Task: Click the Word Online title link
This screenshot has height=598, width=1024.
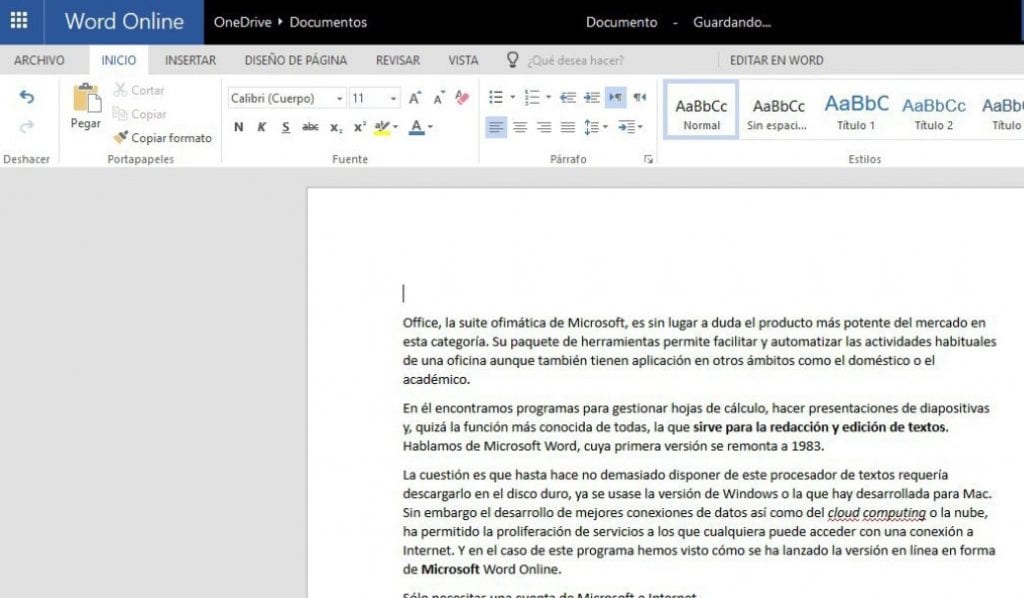Action: (x=124, y=21)
